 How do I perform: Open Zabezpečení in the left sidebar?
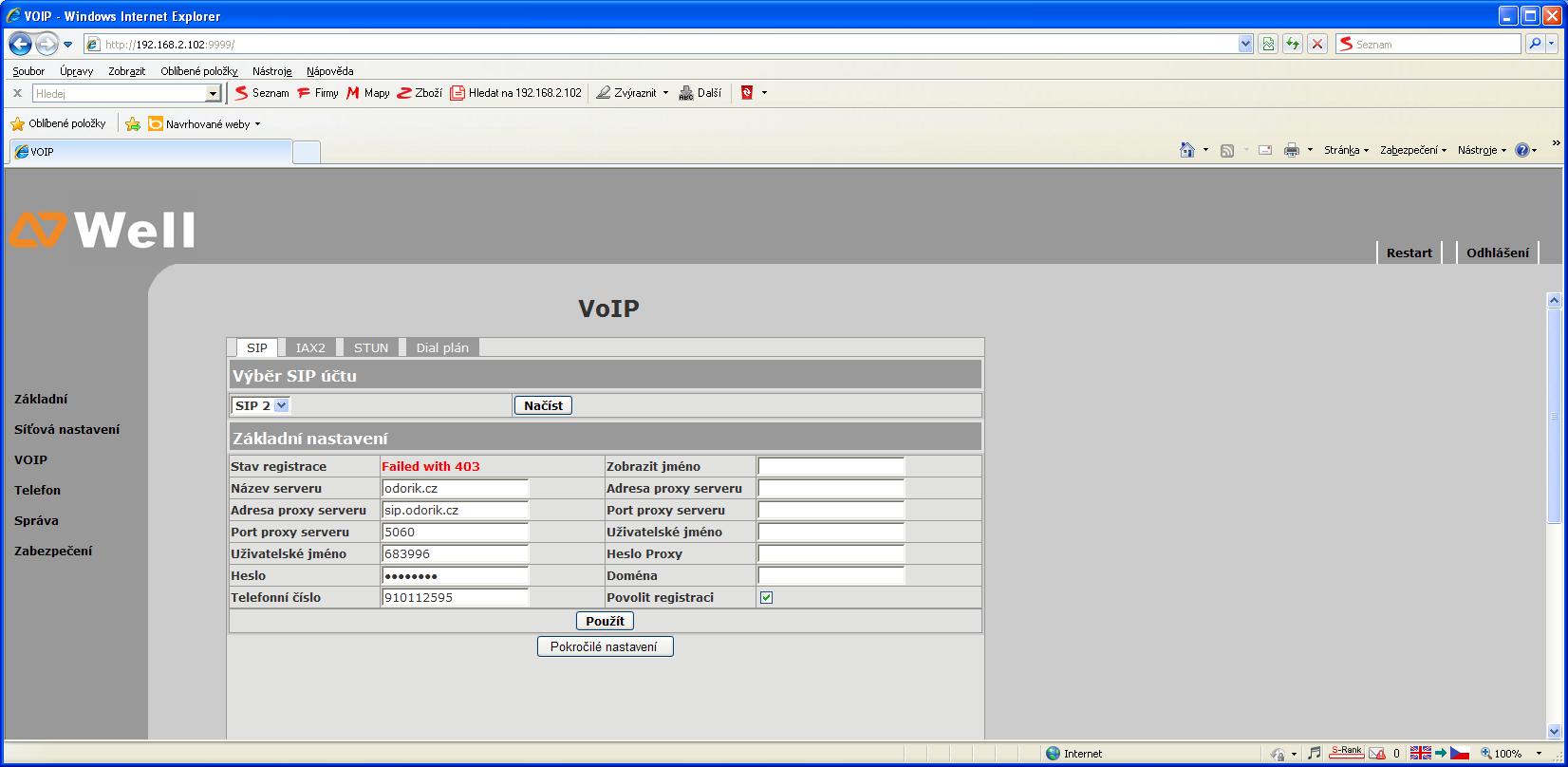pyautogui.click(x=53, y=551)
